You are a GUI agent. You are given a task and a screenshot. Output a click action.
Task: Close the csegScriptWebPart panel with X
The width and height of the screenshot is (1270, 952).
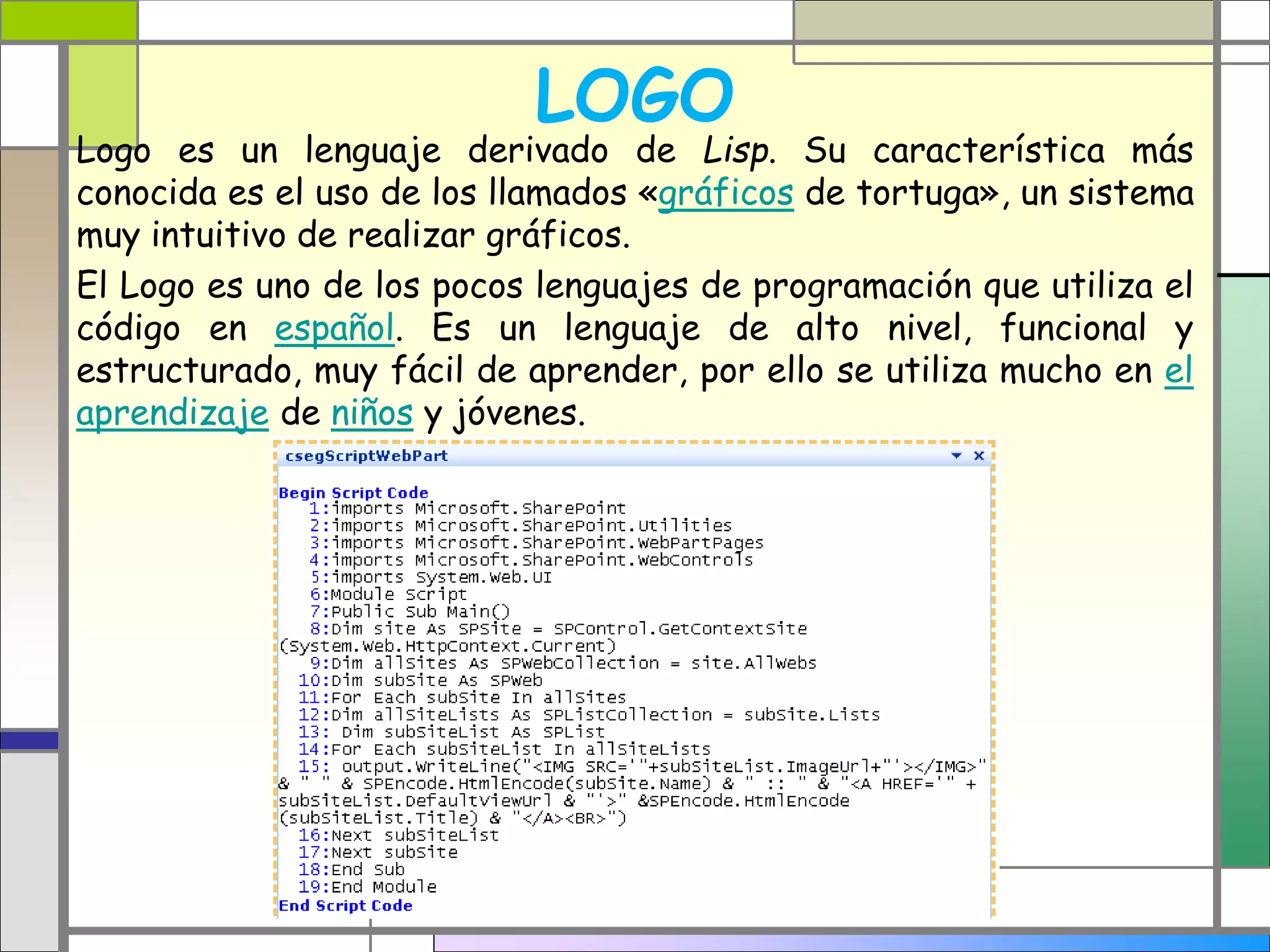click(x=979, y=456)
